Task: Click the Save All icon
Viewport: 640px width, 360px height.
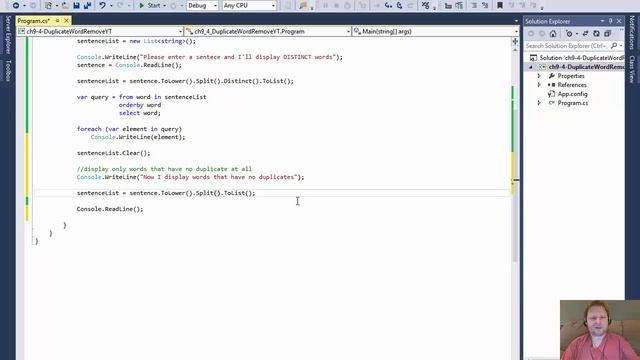Action: click(x=87, y=6)
